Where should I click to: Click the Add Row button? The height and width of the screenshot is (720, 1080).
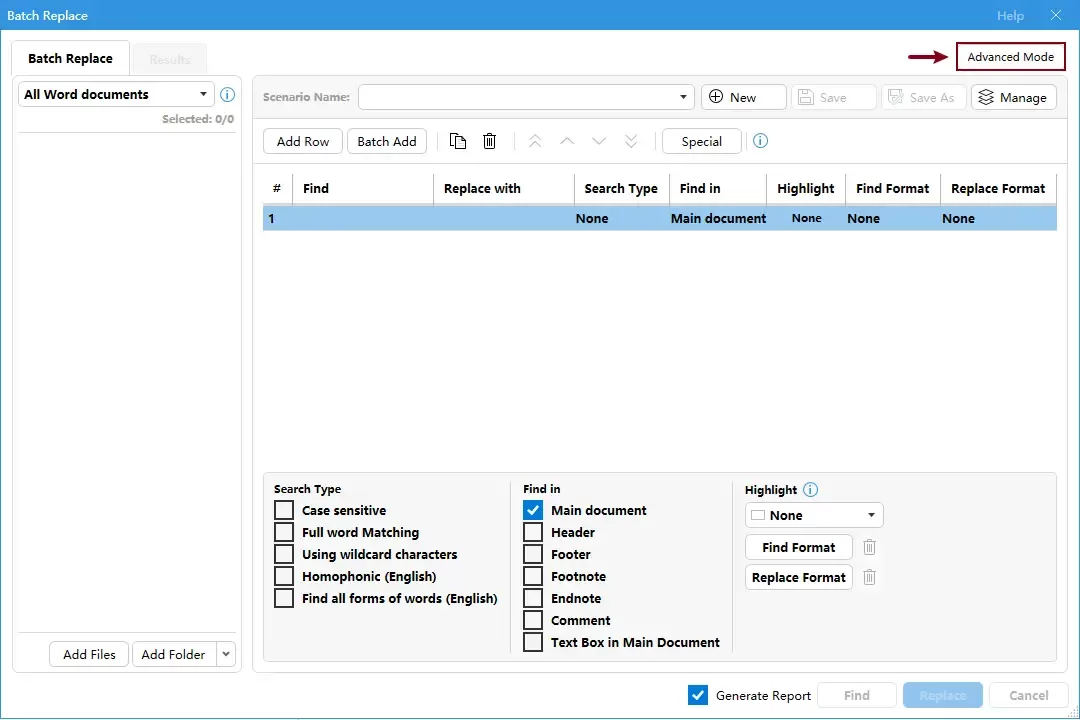303,141
